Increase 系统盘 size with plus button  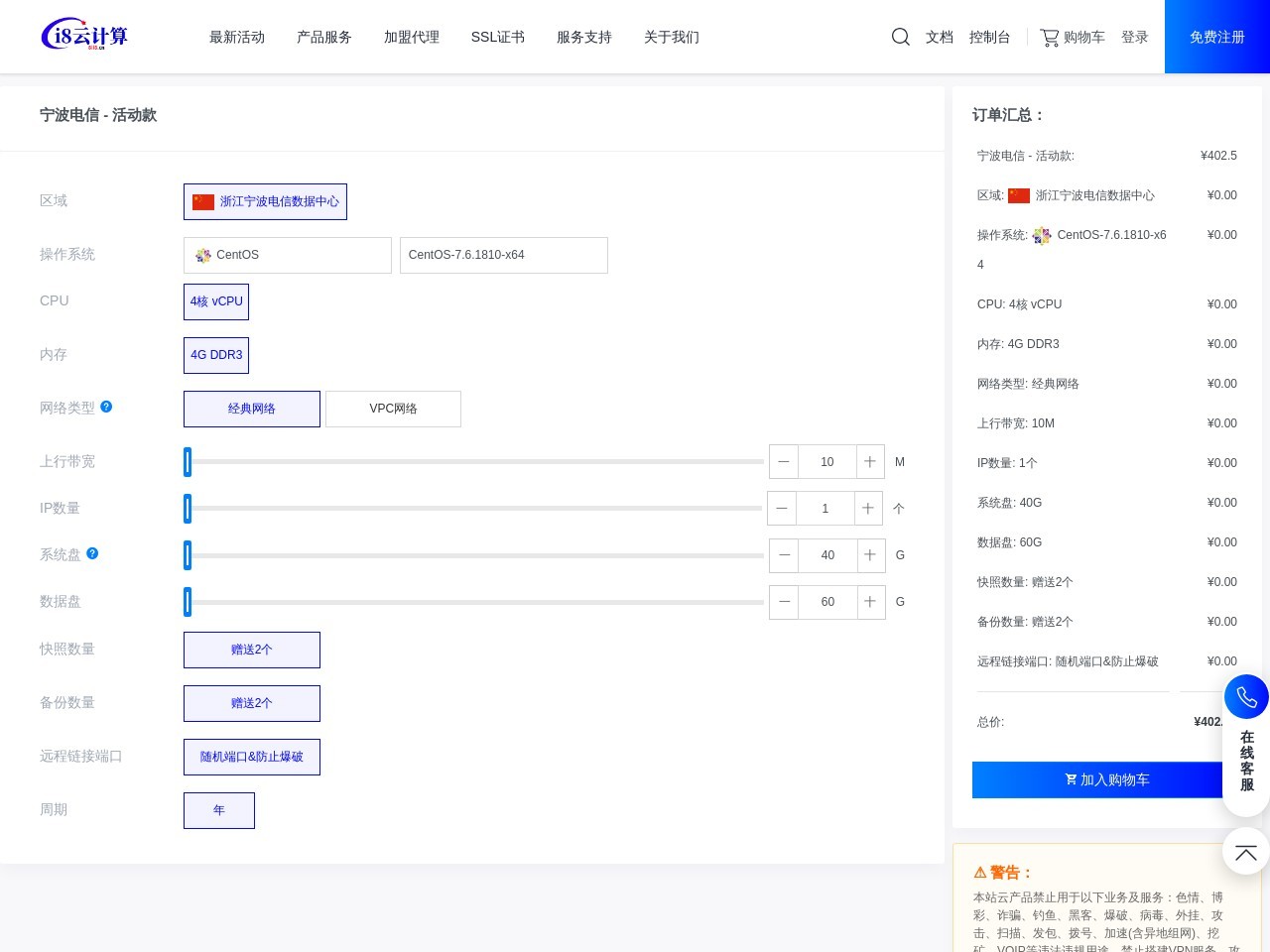pyautogui.click(x=870, y=554)
